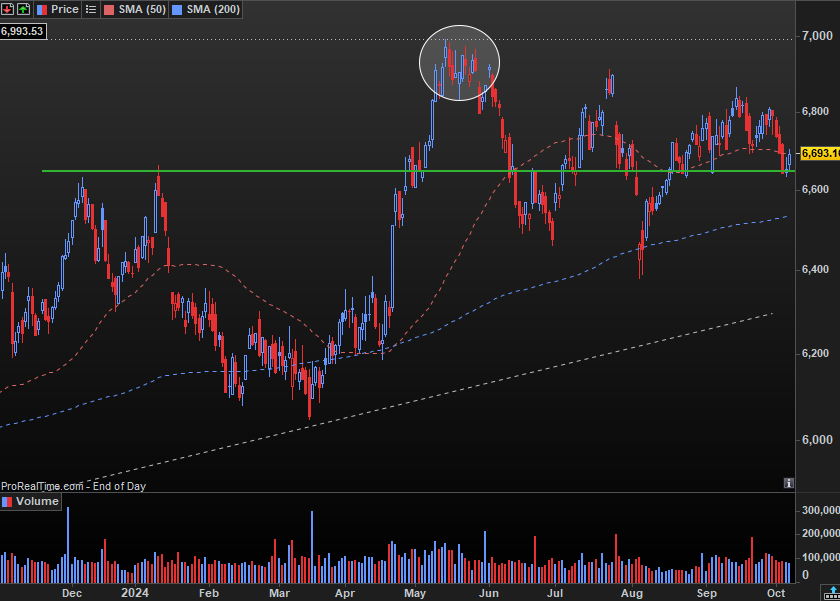Click the 300,000 volume axis label
The width and height of the screenshot is (840, 601).
click(x=821, y=510)
